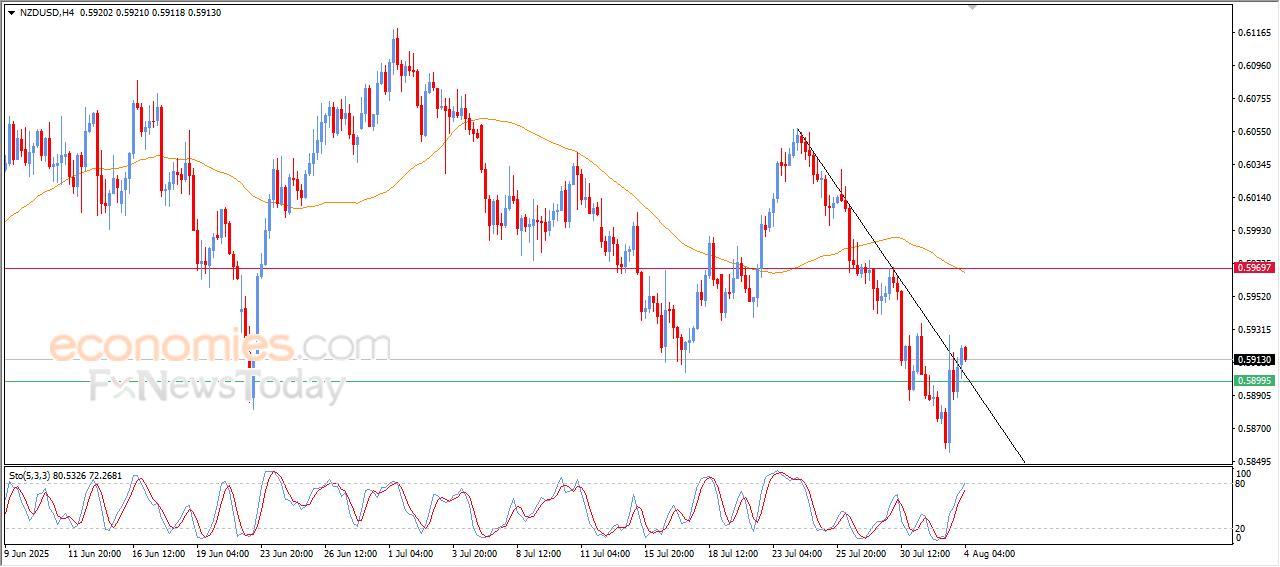1280x567 pixels.
Task: Click the 0.59315 price axis label
Action: click(1254, 330)
